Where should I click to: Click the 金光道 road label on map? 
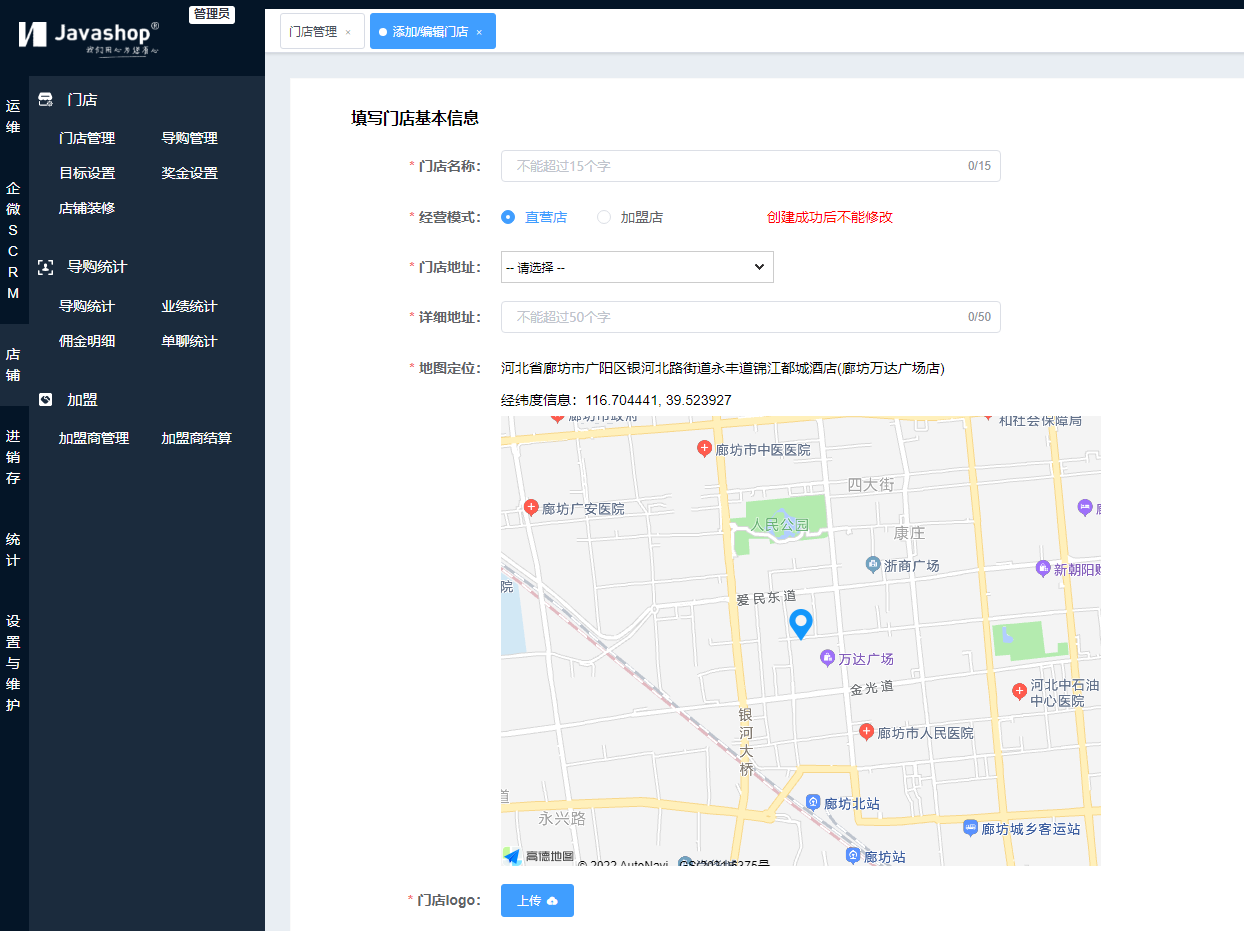click(872, 688)
